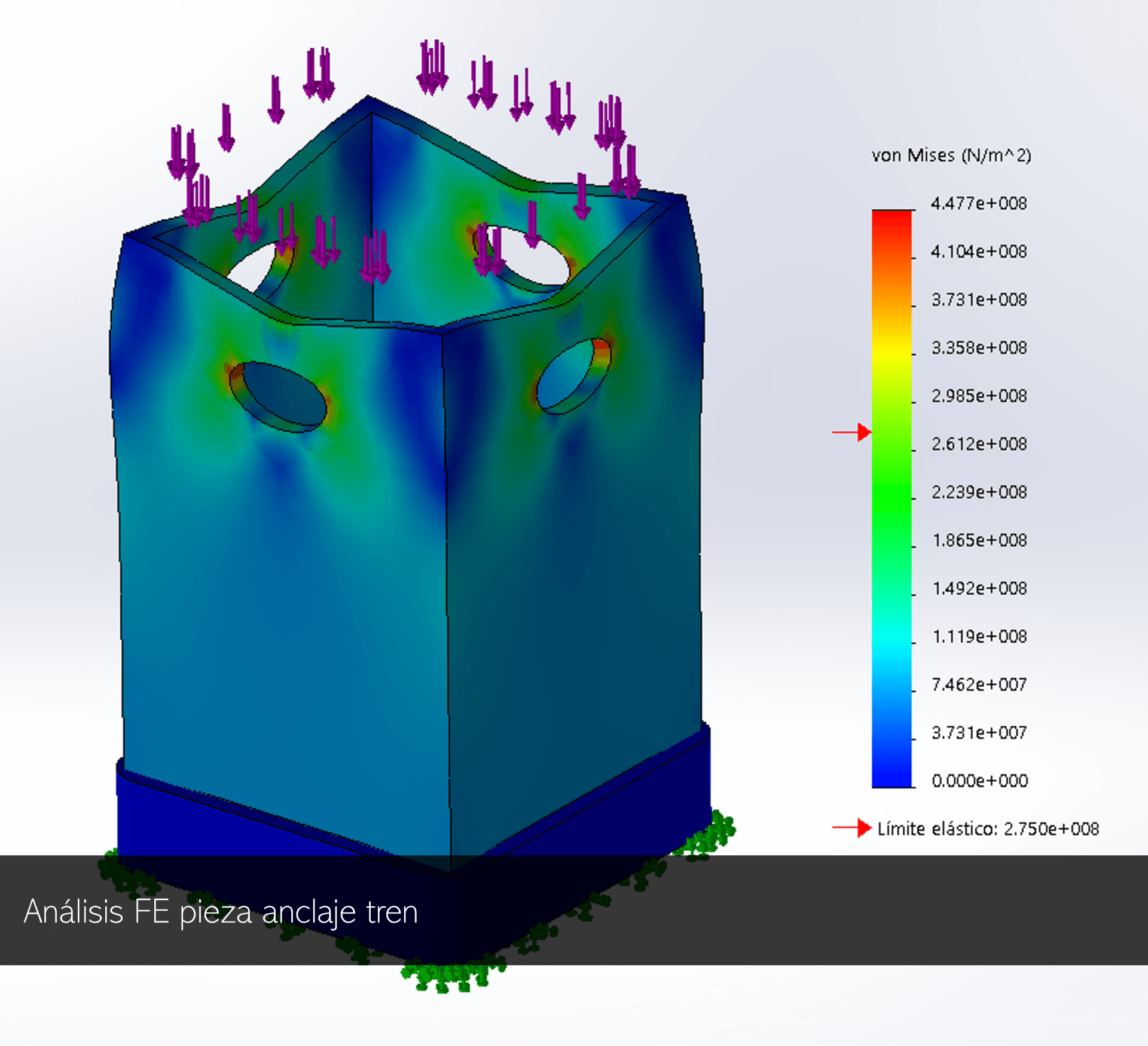Click the Análisis FE pieza anclaje tren caption
The width and height of the screenshot is (1148, 1046).
click(x=221, y=912)
